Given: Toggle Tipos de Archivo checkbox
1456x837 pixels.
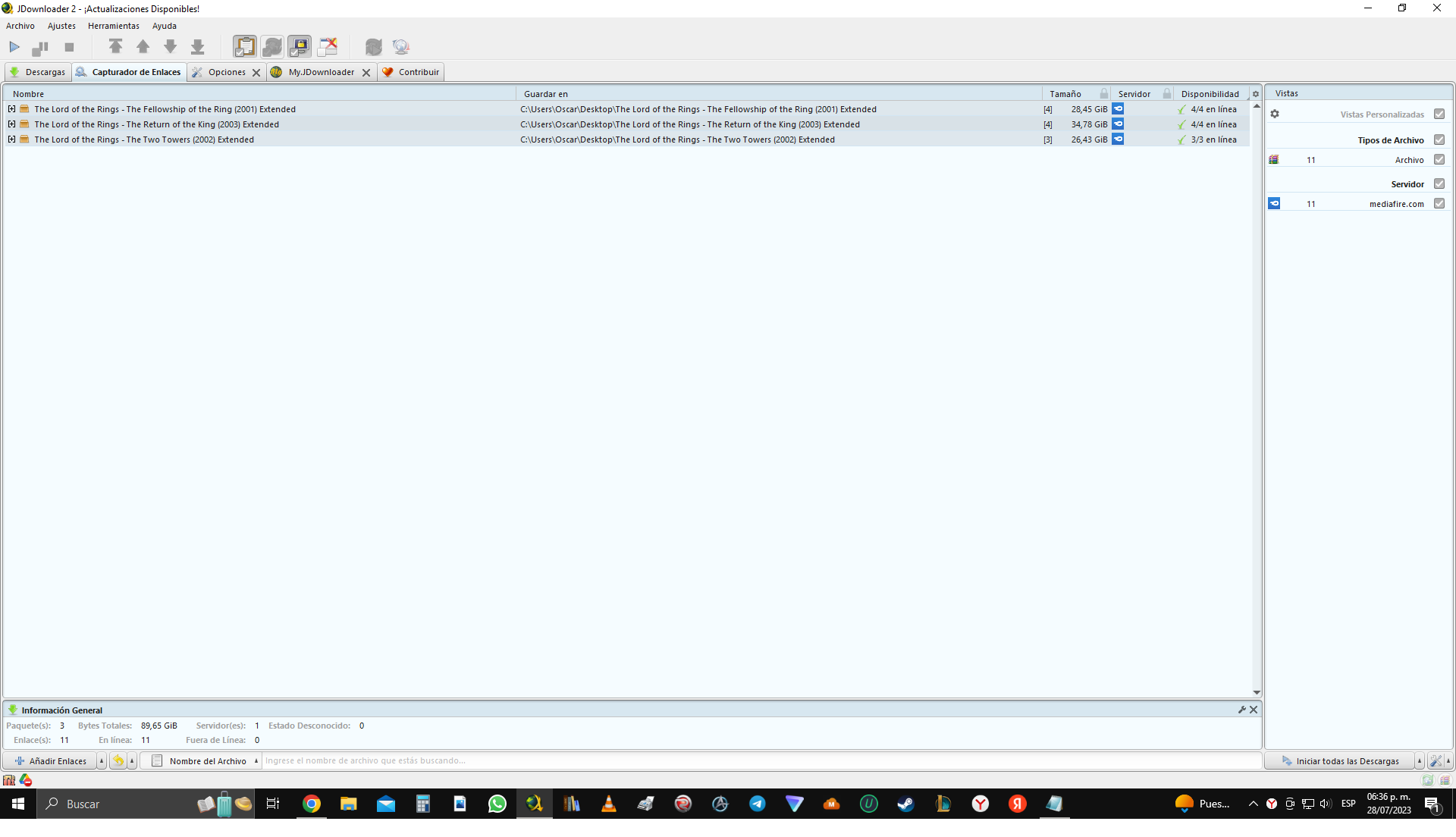Looking at the screenshot, I should pos(1439,140).
